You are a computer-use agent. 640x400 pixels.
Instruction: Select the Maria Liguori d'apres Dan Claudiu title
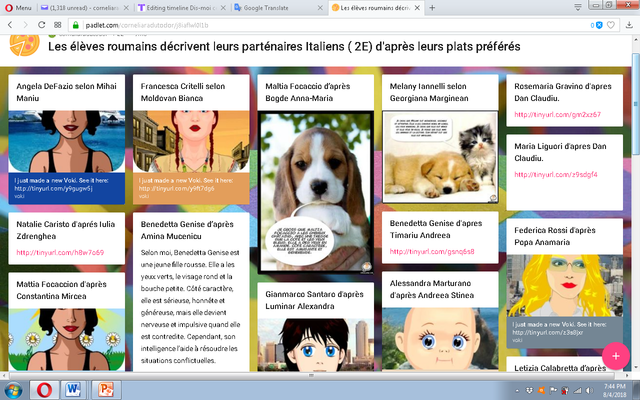coord(560,152)
